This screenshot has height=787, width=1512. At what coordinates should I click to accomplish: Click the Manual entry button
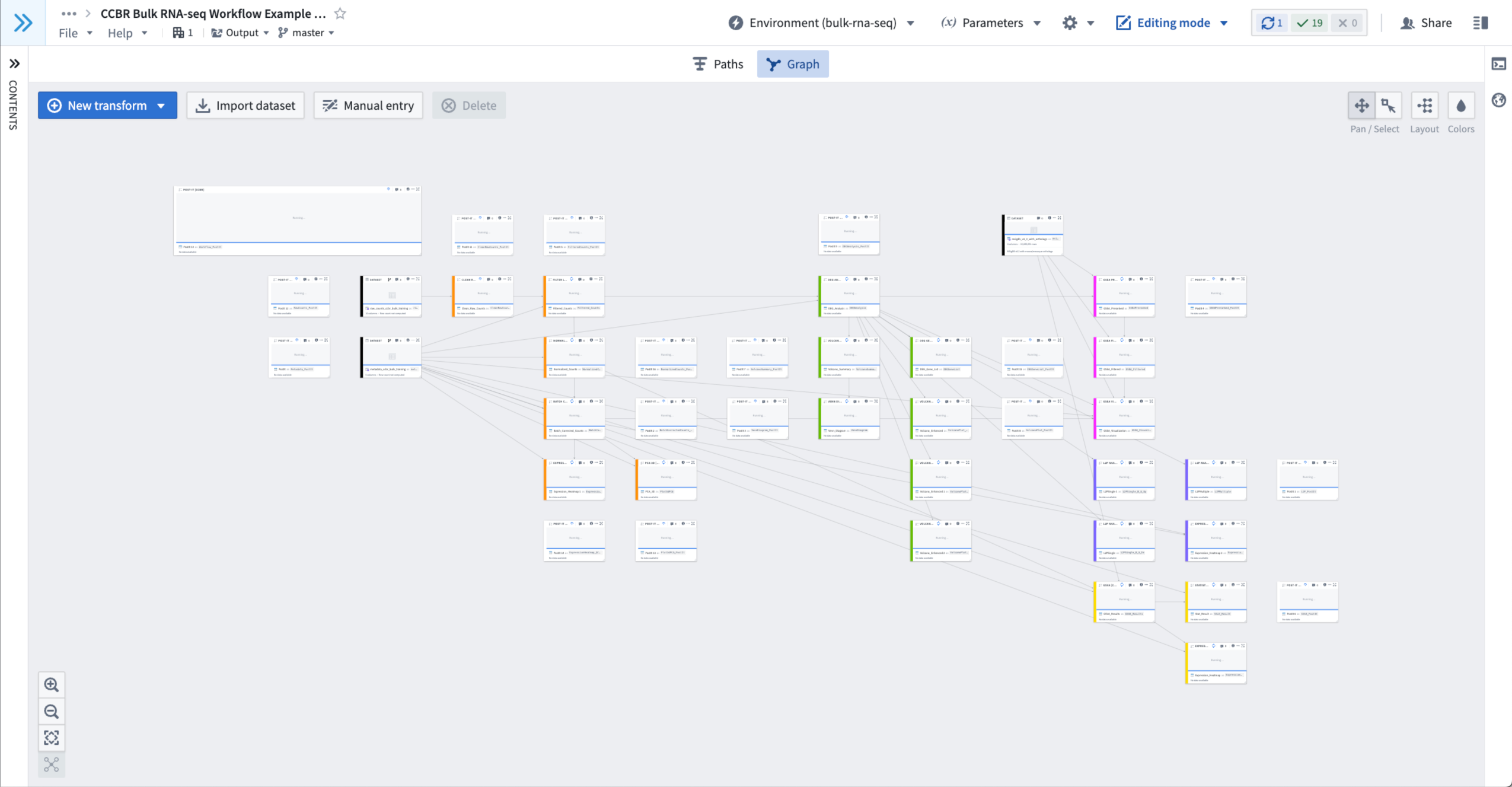point(368,106)
